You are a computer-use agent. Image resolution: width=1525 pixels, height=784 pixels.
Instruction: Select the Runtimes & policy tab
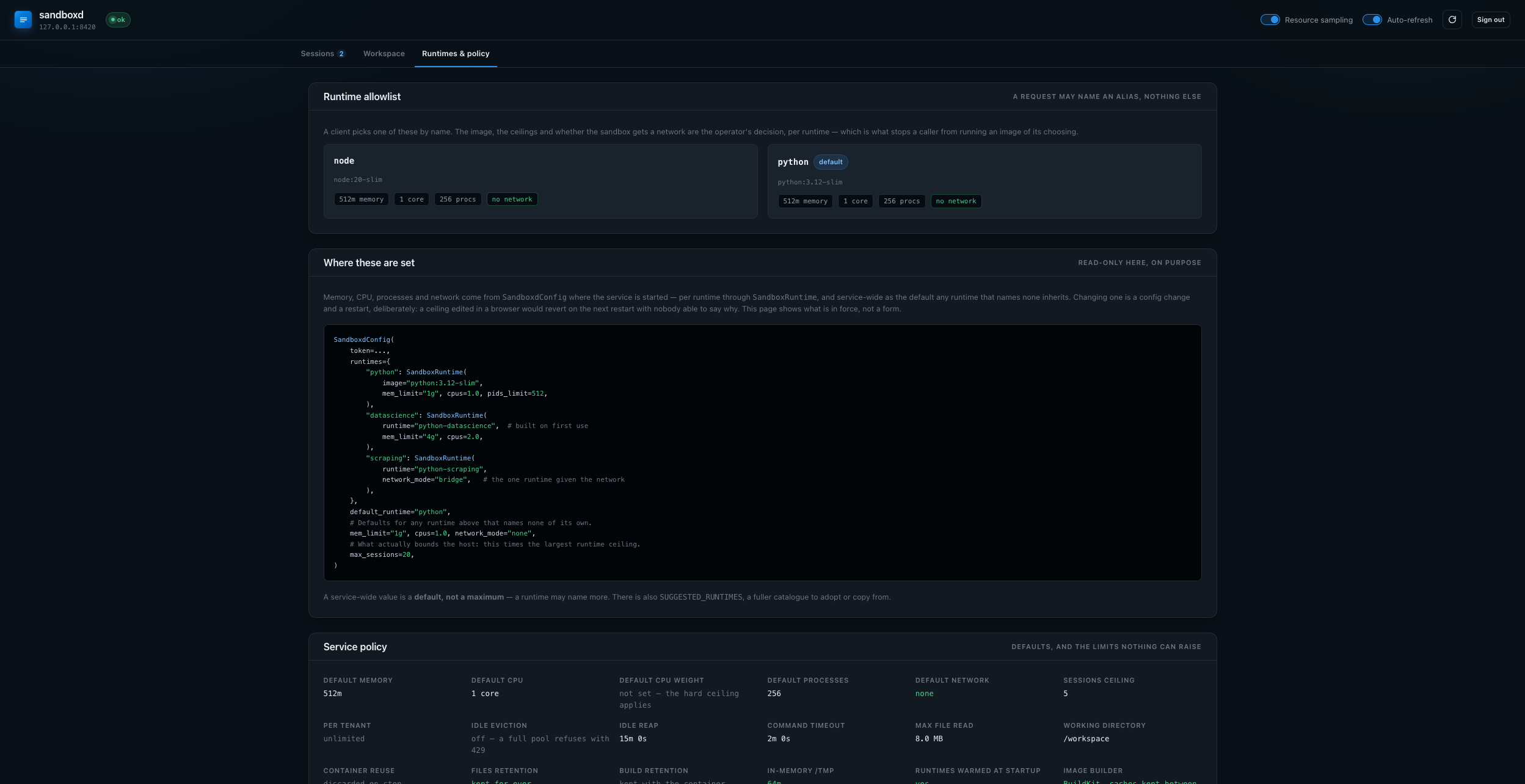(456, 54)
